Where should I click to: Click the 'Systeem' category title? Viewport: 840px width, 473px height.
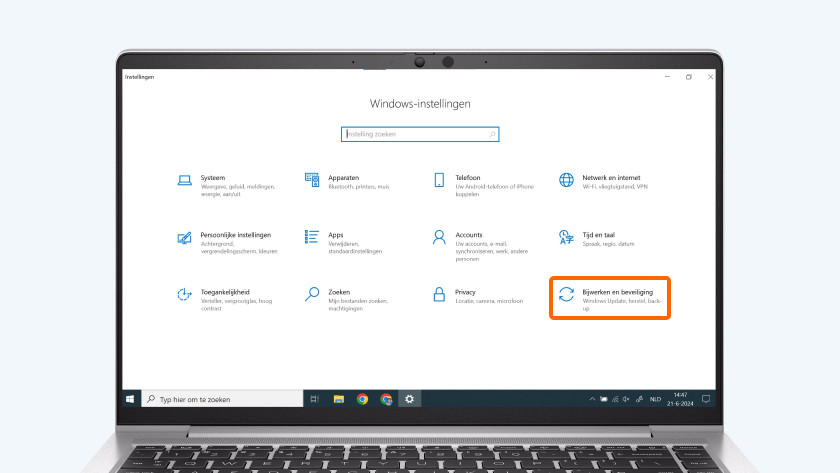coord(213,178)
